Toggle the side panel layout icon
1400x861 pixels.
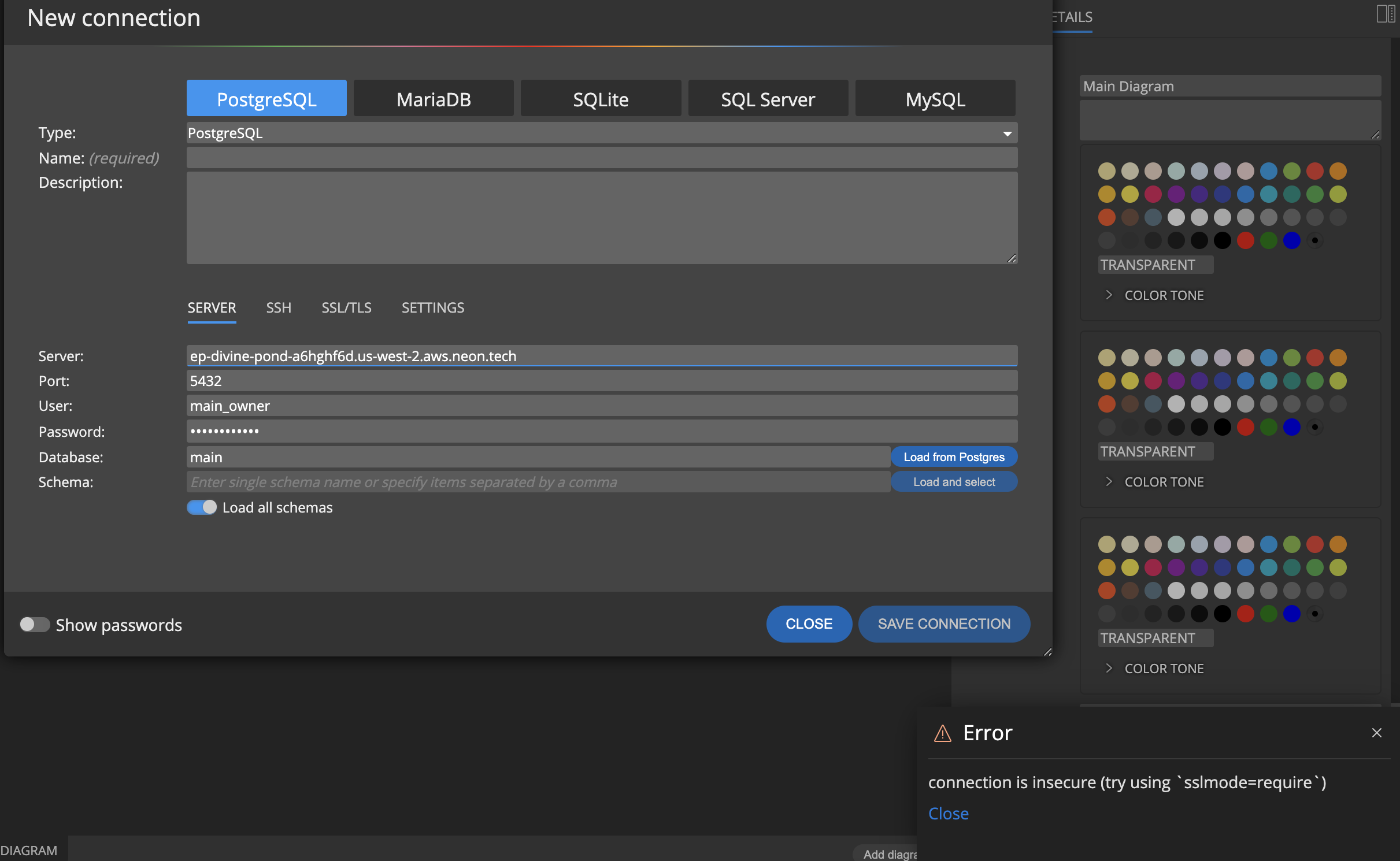[1385, 14]
